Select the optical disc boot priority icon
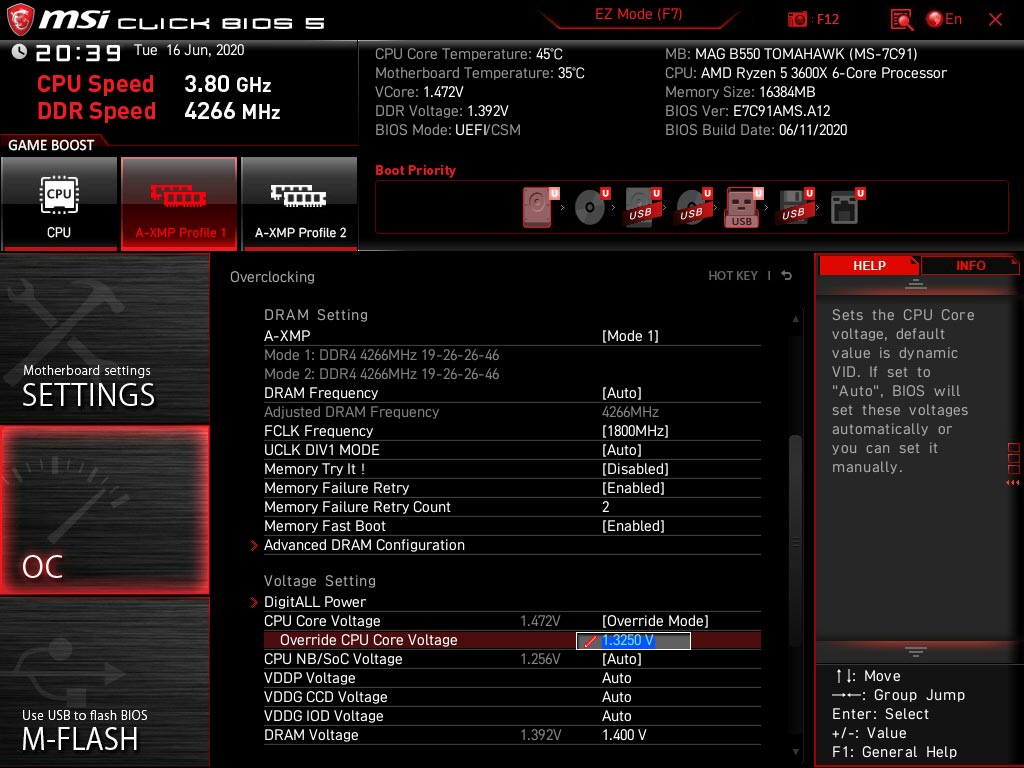Image resolution: width=1024 pixels, height=768 pixels. [x=591, y=207]
